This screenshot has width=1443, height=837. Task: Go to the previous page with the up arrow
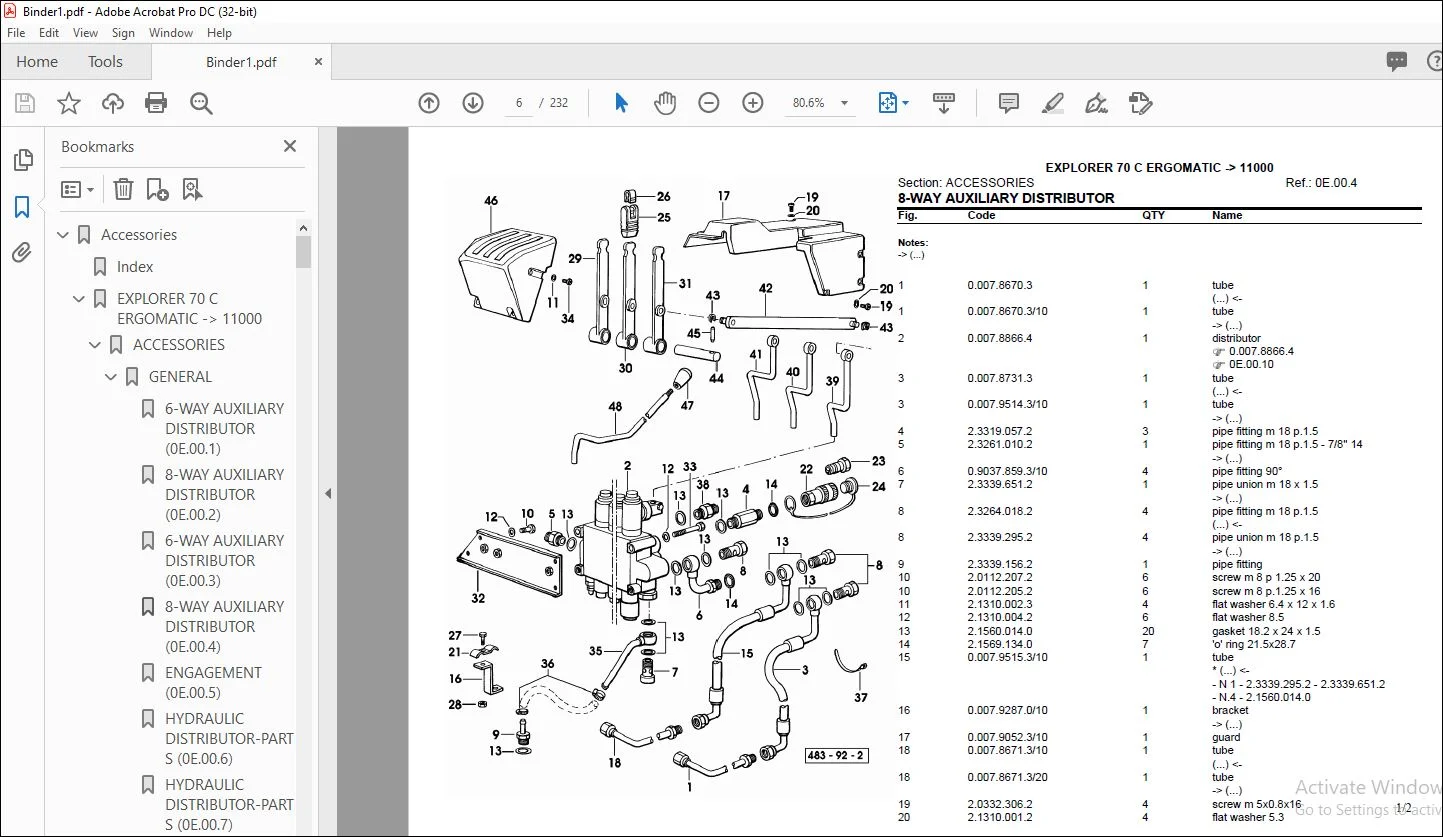[429, 103]
